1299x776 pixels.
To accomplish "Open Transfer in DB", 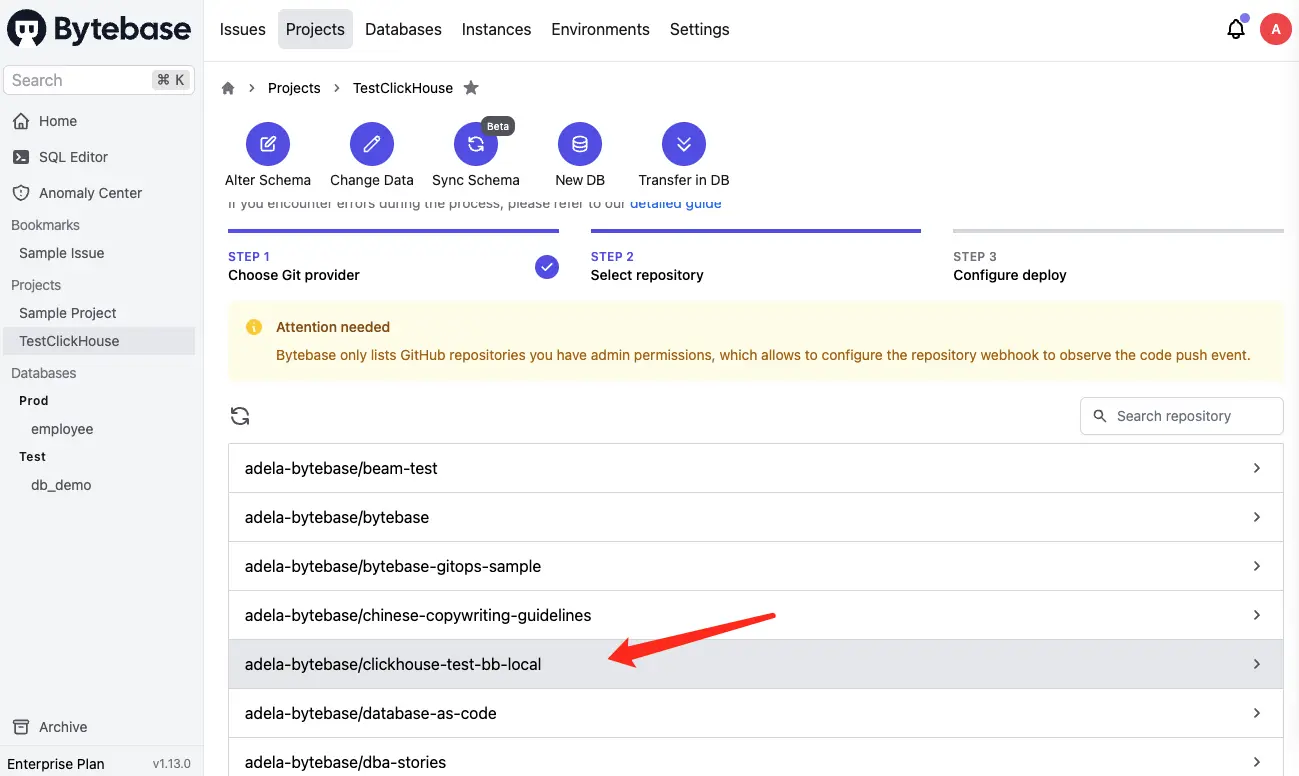I will coord(683,143).
